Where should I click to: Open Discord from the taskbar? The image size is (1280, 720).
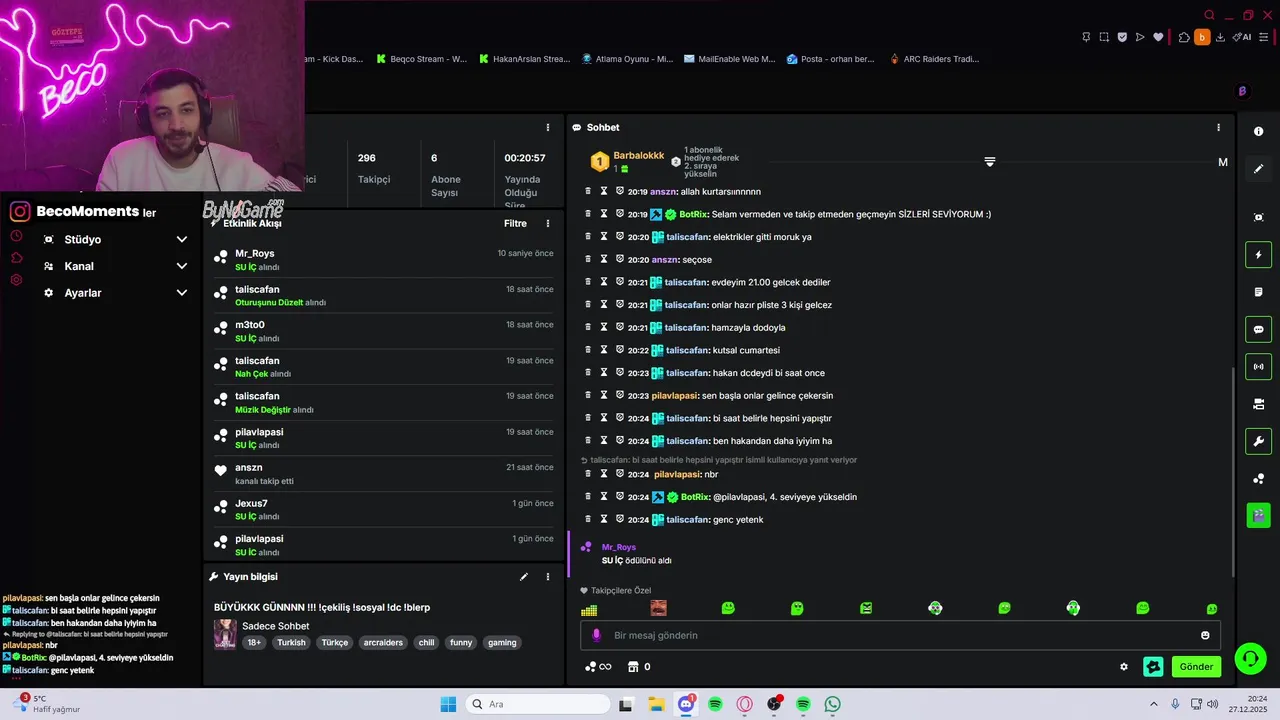pyautogui.click(x=686, y=704)
